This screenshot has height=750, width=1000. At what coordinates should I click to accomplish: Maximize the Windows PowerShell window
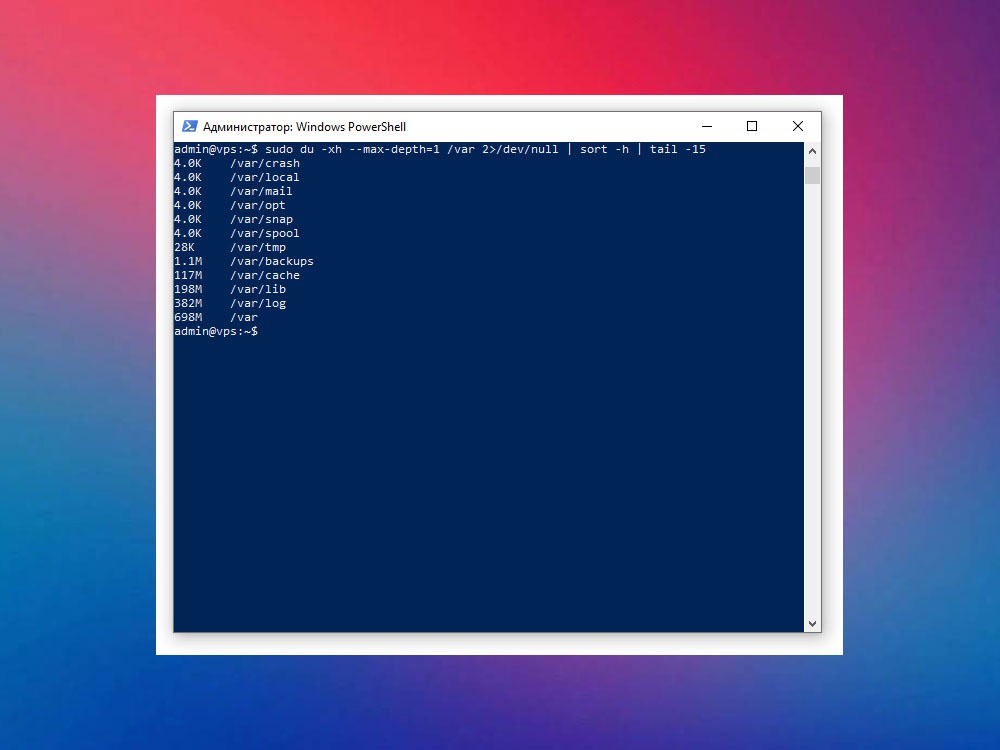(x=752, y=126)
